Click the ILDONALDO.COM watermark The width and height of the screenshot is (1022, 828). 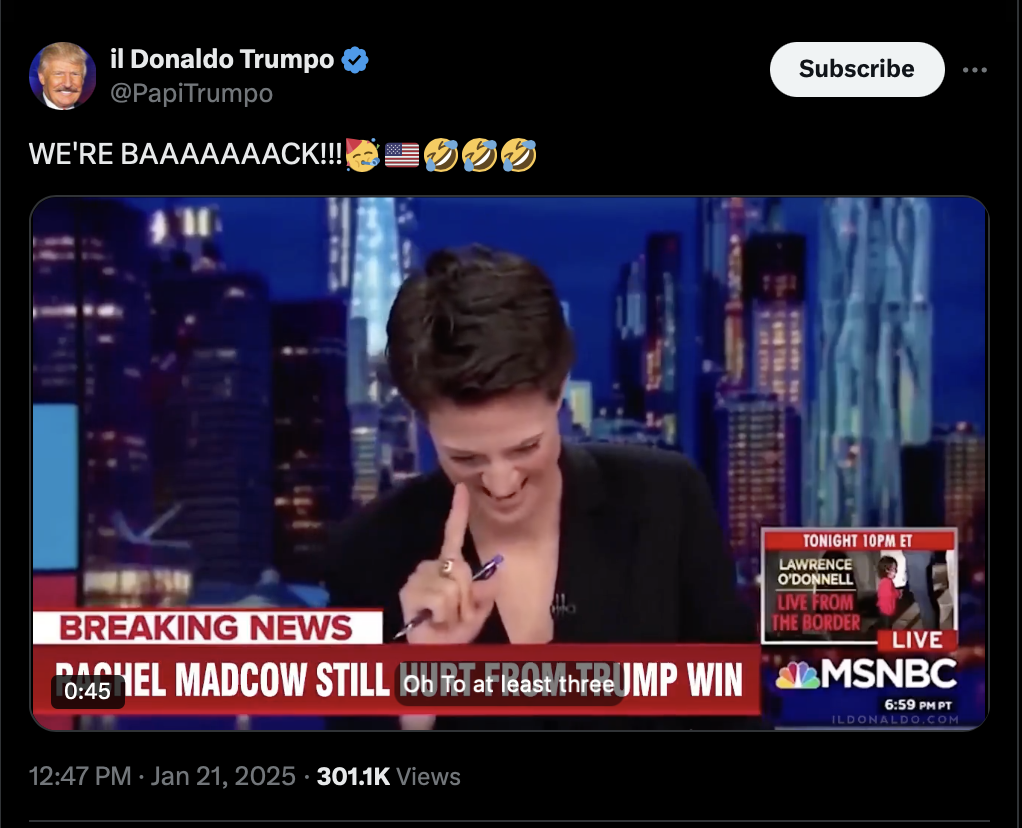tap(896, 719)
